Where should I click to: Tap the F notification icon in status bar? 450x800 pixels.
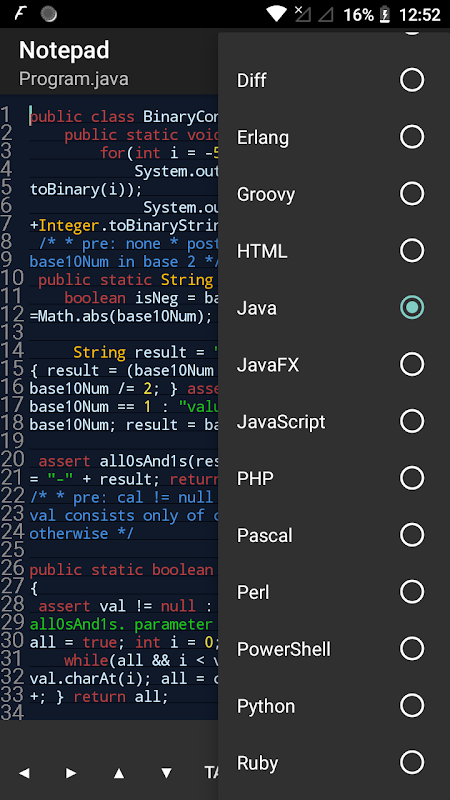point(19,14)
